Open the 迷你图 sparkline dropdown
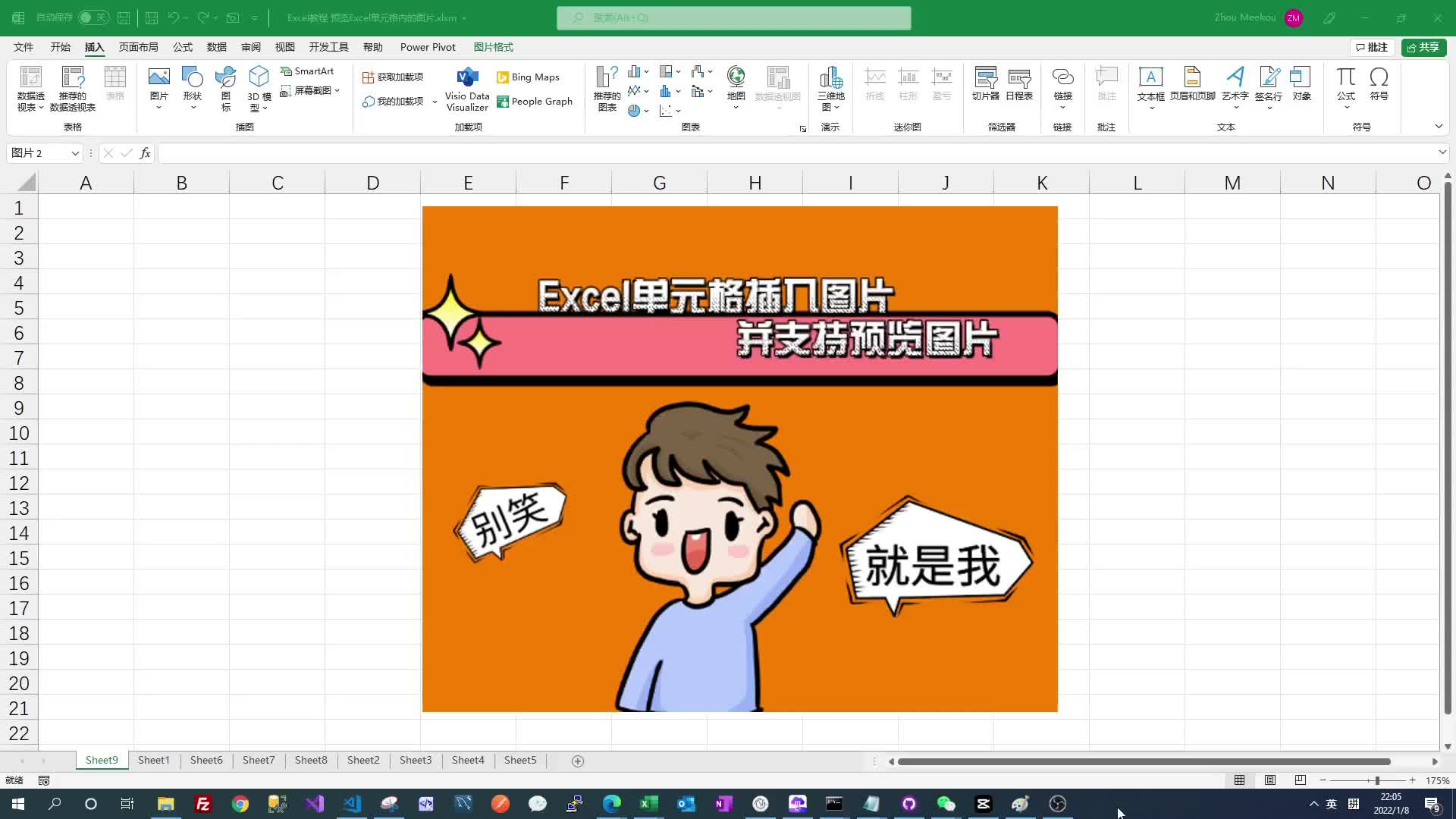This screenshot has width=1456, height=819. point(907,127)
